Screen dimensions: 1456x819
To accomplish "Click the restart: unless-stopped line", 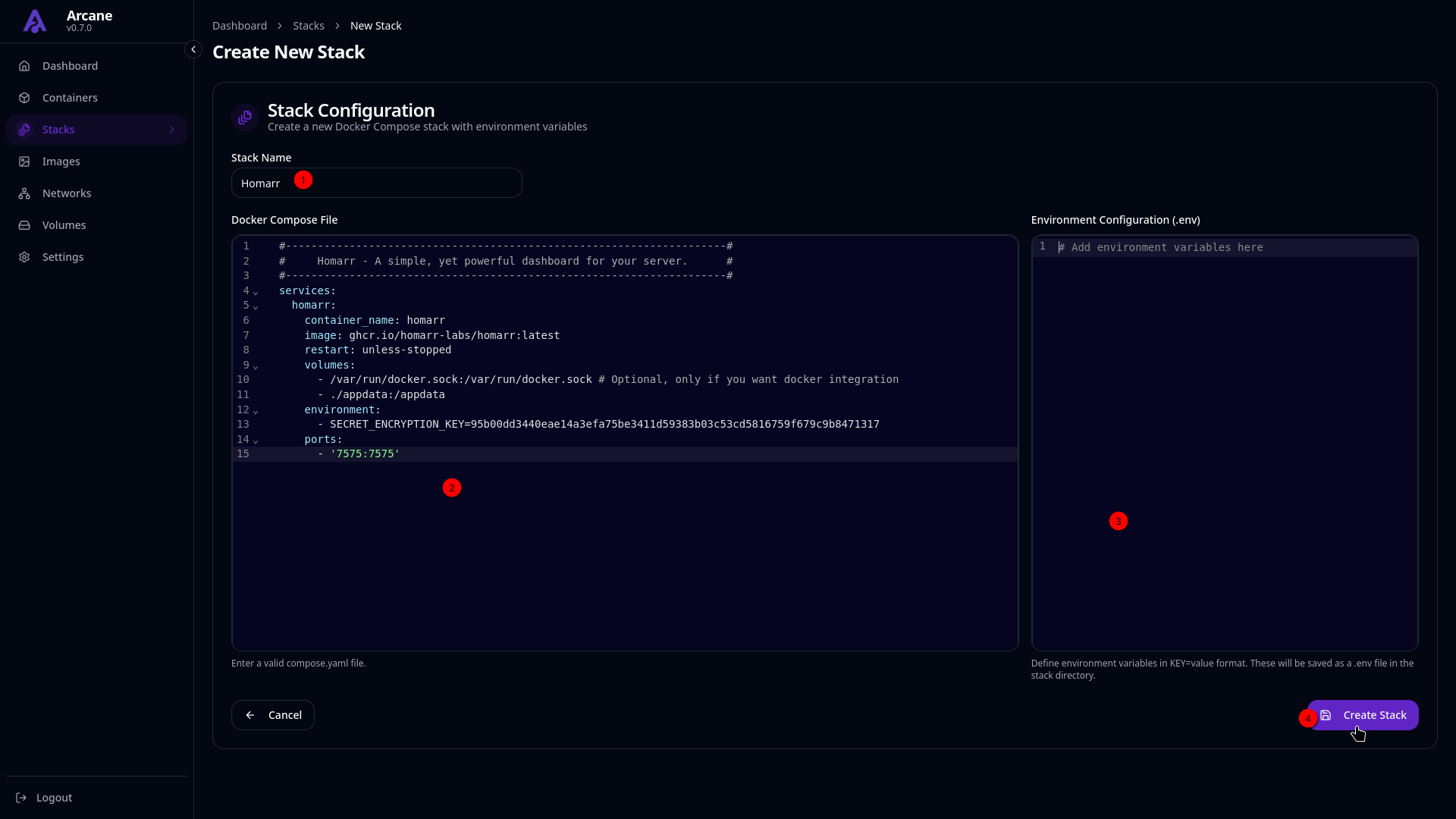I will [378, 350].
